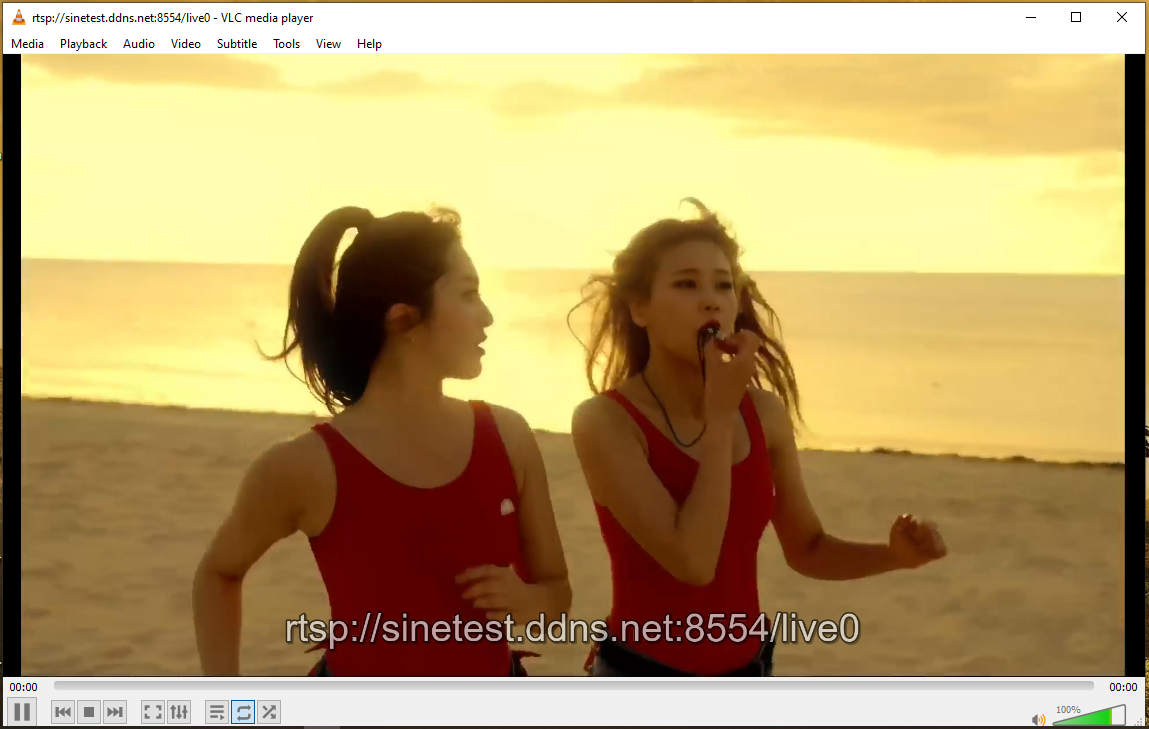Toggle random shuffle playback
The image size is (1149, 729).
pyautogui.click(x=269, y=711)
